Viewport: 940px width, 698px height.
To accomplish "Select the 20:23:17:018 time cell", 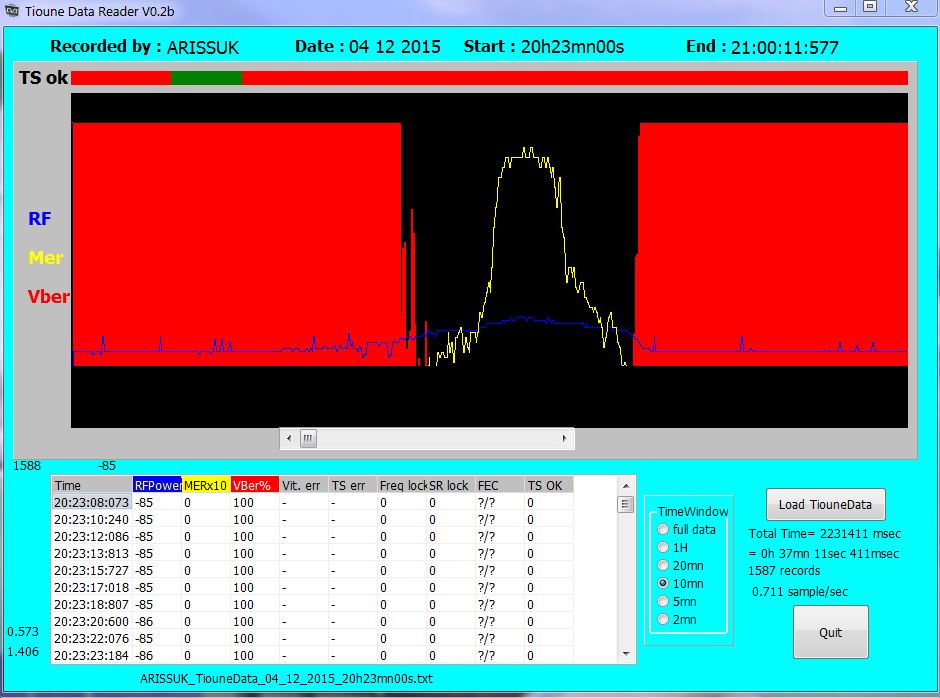I will [92, 588].
